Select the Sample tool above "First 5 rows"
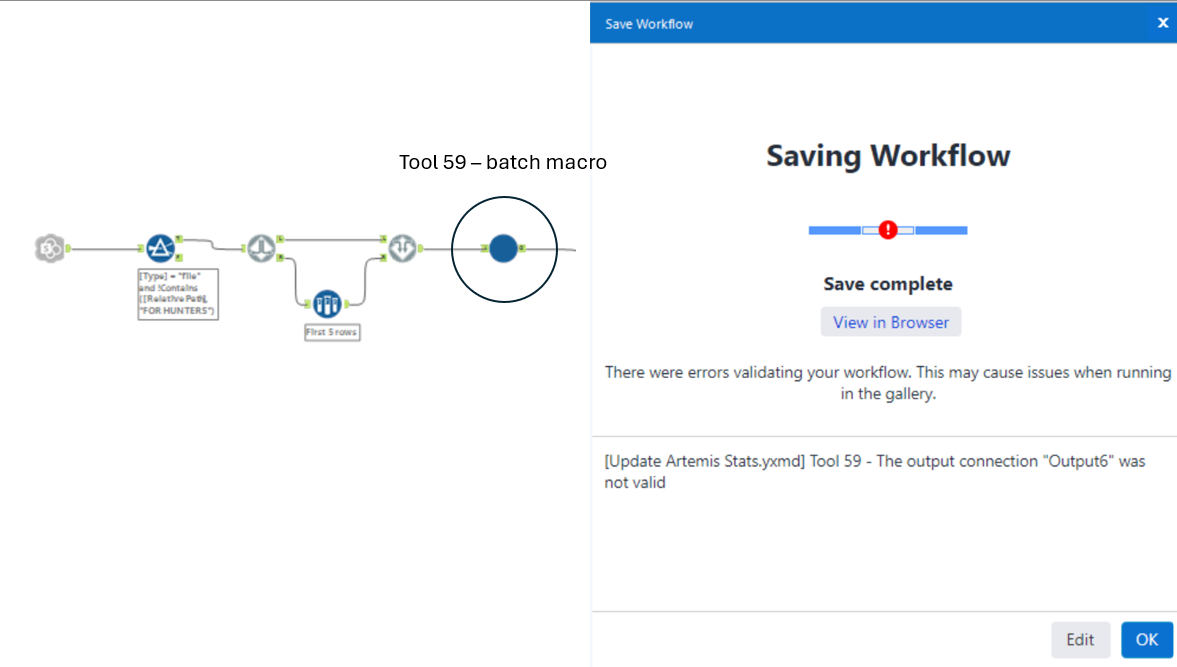The image size is (1177, 667). [x=327, y=304]
